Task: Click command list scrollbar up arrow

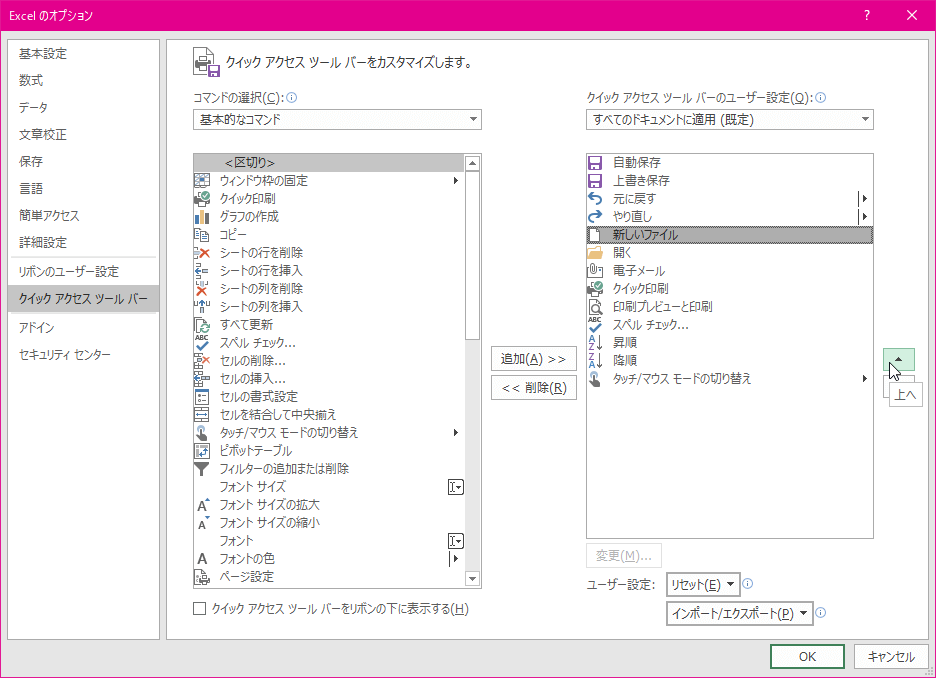Action: point(472,163)
